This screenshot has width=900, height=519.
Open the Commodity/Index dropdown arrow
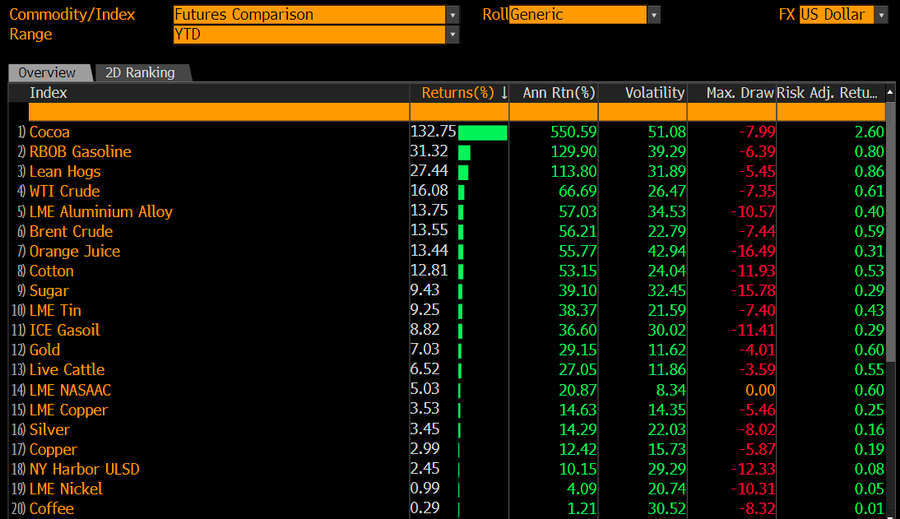452,15
